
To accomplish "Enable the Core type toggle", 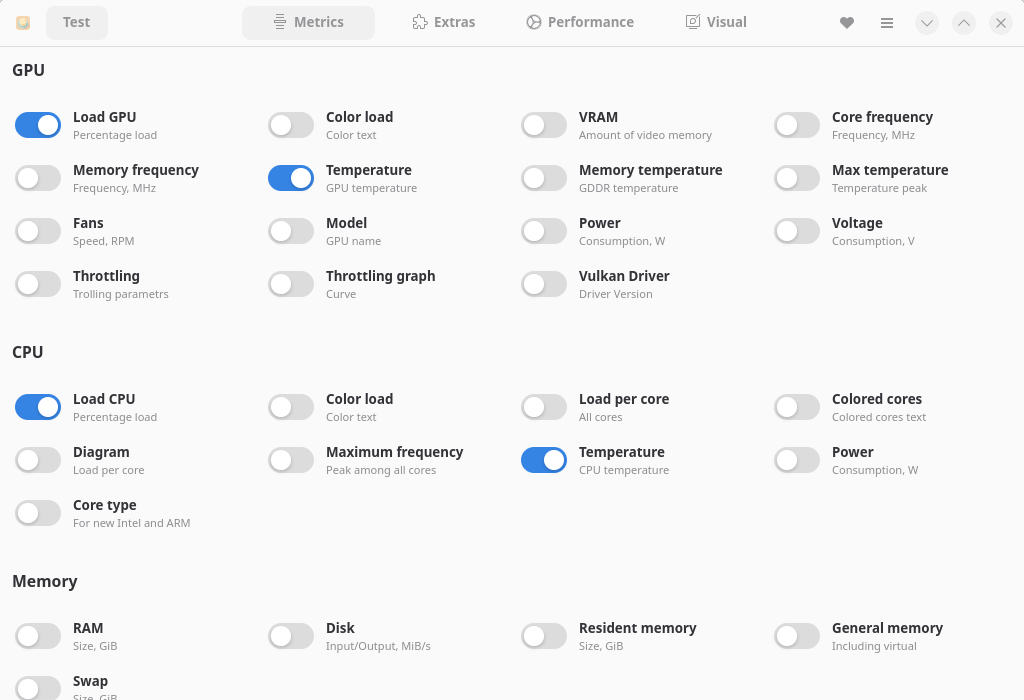I will [x=38, y=513].
